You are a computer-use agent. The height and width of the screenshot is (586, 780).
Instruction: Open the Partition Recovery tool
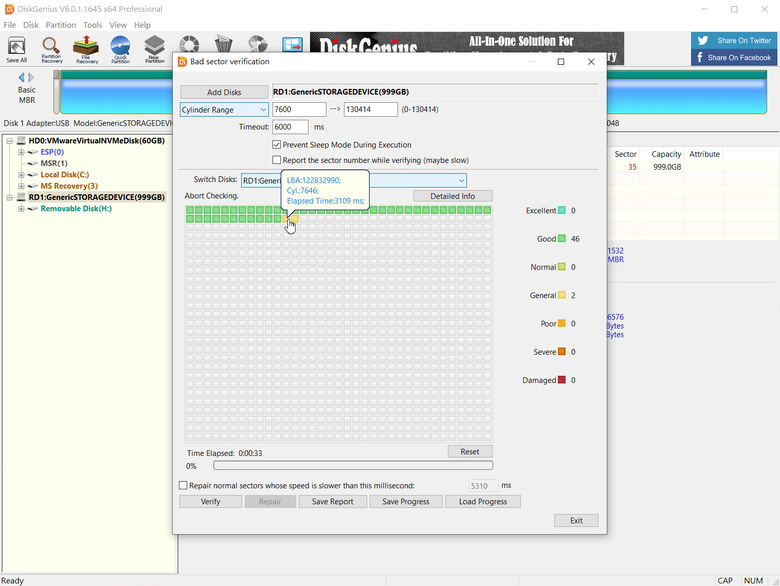coord(51,49)
